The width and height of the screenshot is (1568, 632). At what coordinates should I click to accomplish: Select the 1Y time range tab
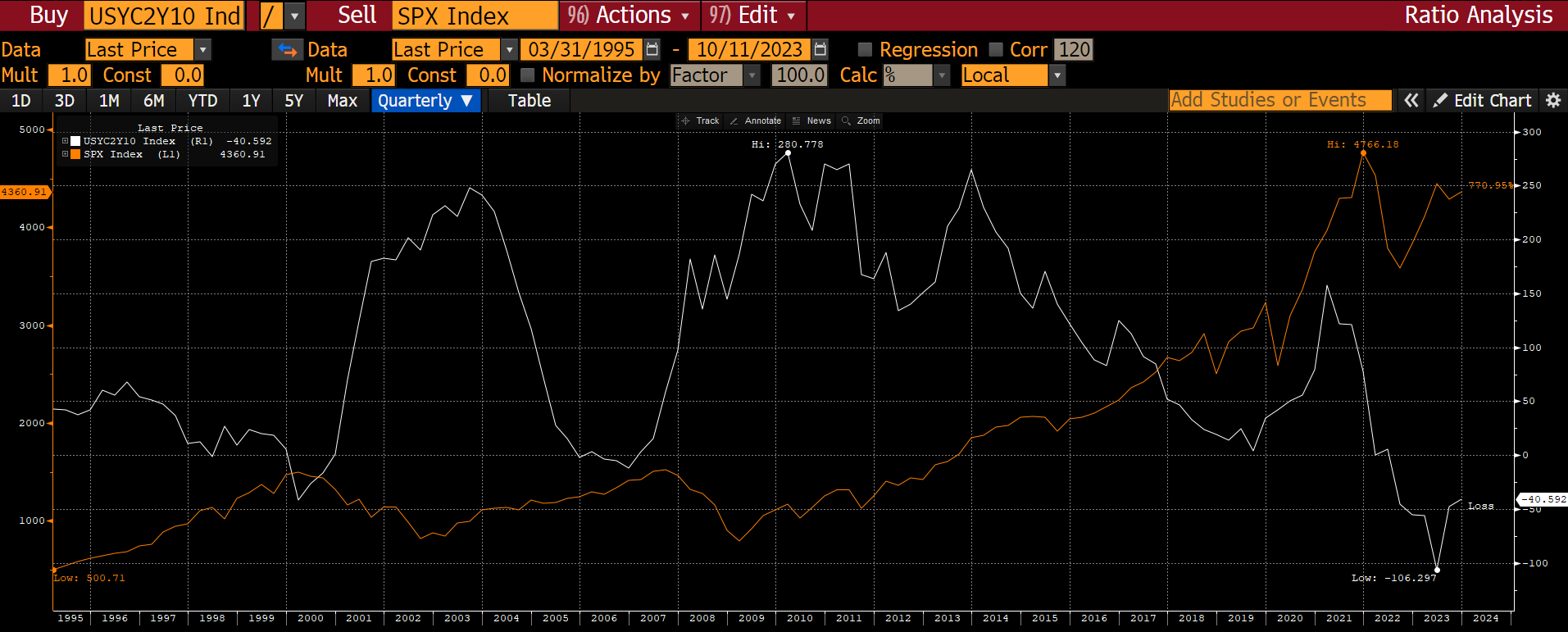(x=251, y=101)
